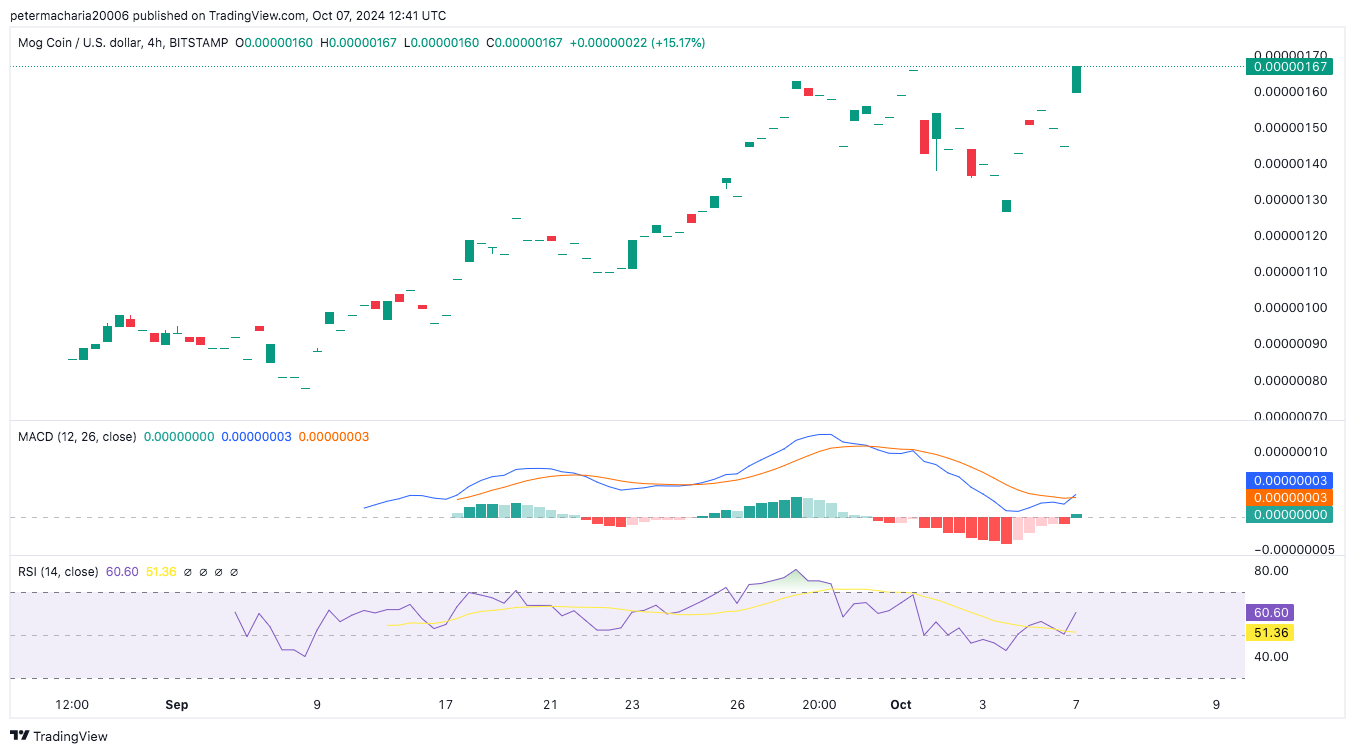This screenshot has width=1355, height=753.
Task: Click the change text '+0.00000022 (+15.17%)'
Action: (x=637, y=43)
